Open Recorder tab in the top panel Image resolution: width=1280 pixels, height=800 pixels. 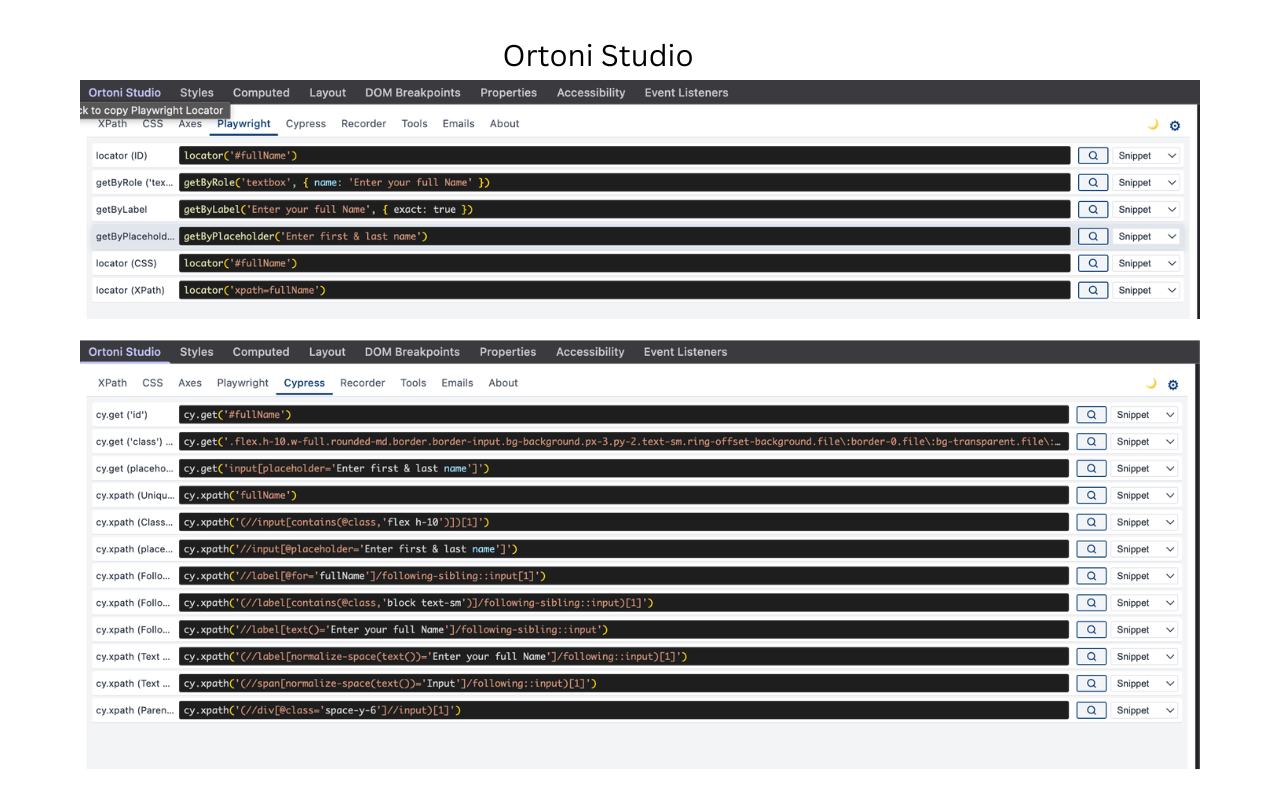pos(364,124)
